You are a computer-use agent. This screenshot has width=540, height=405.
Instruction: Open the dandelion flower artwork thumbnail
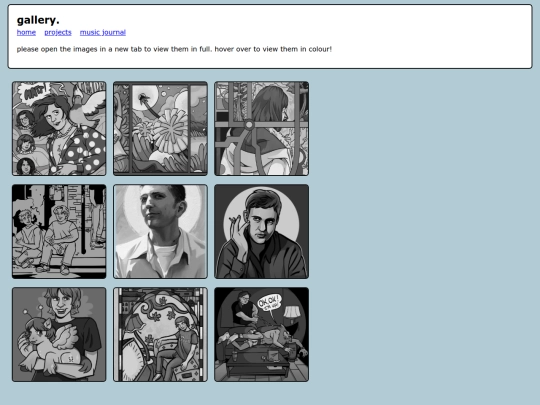[160, 128]
